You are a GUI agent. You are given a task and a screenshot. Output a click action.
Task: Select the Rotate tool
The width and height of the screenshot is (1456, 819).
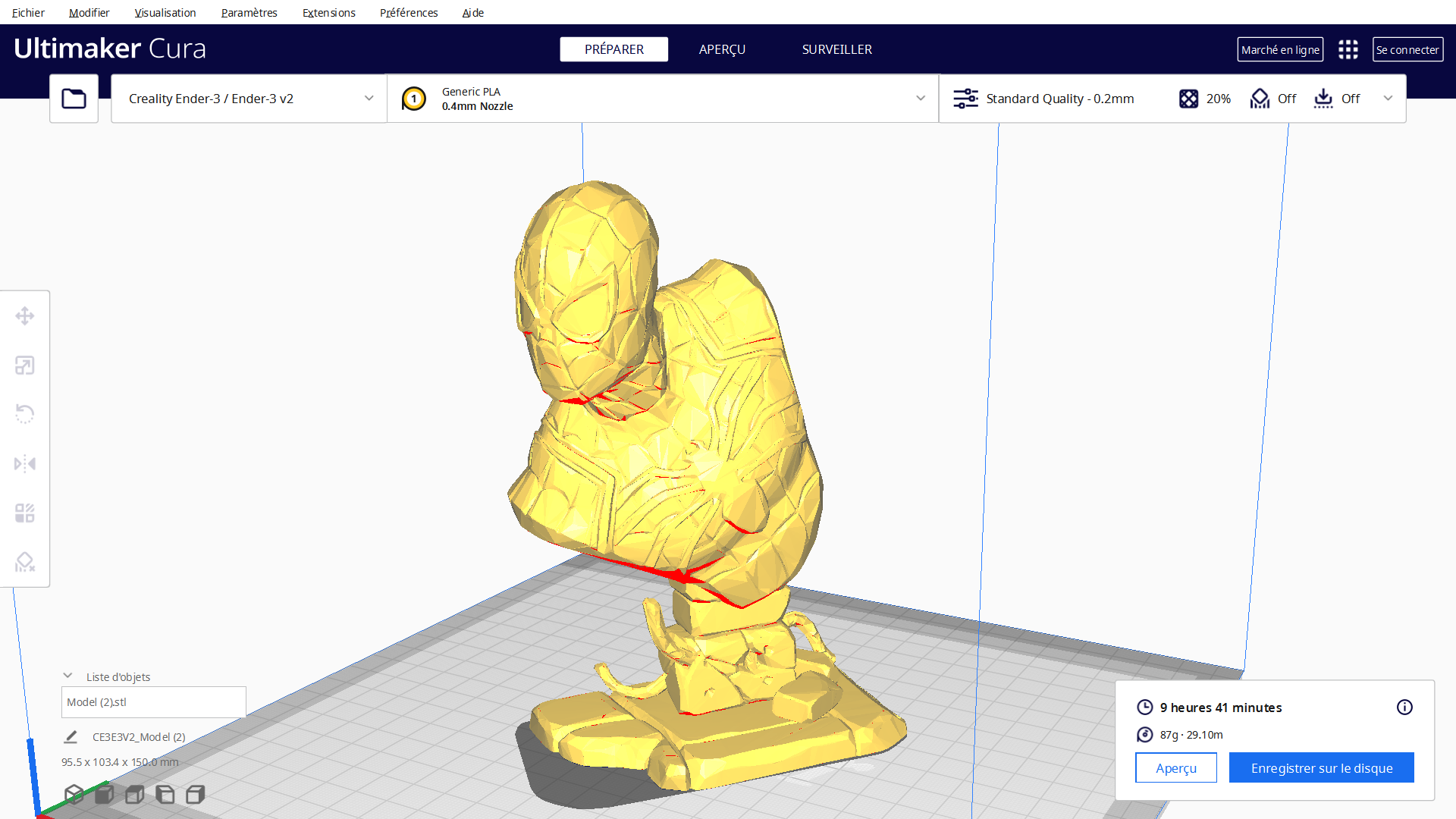point(25,414)
